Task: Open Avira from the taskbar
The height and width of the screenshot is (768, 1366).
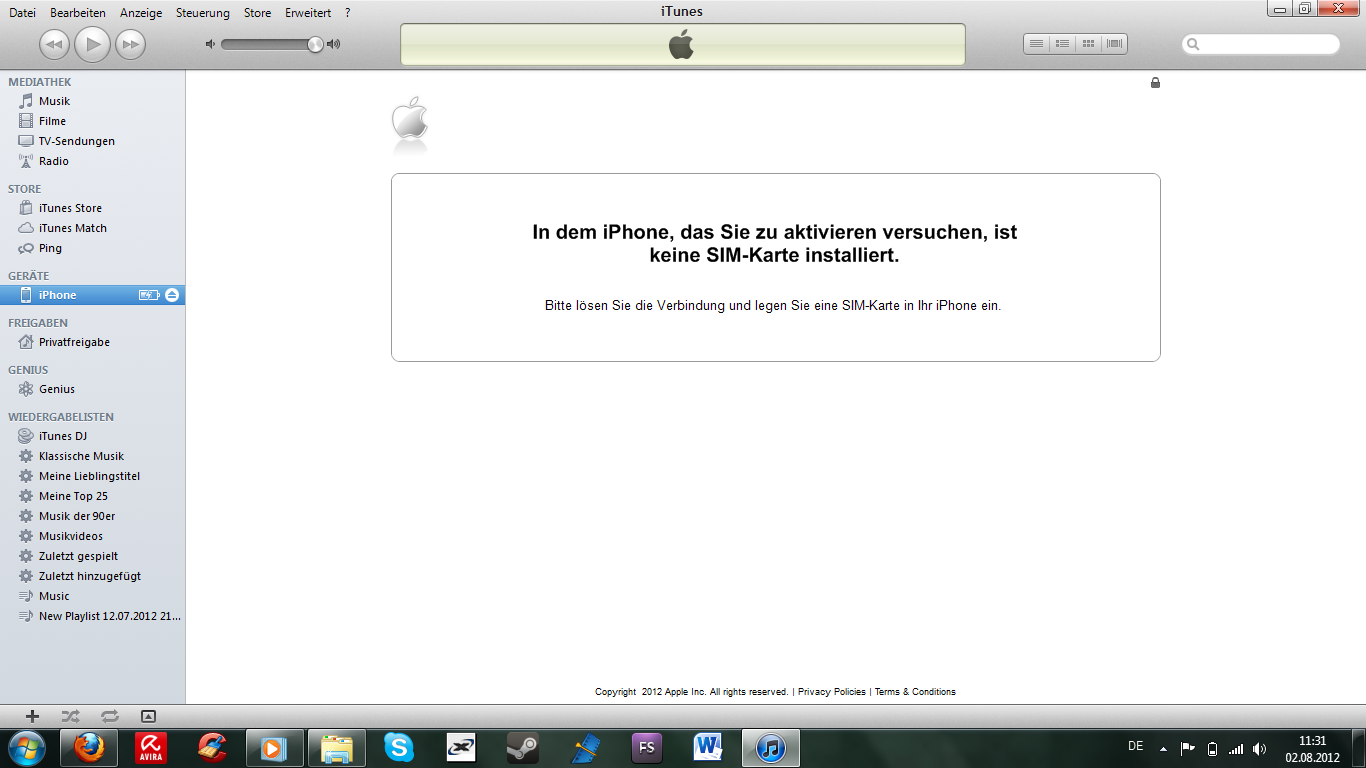Action: point(152,748)
